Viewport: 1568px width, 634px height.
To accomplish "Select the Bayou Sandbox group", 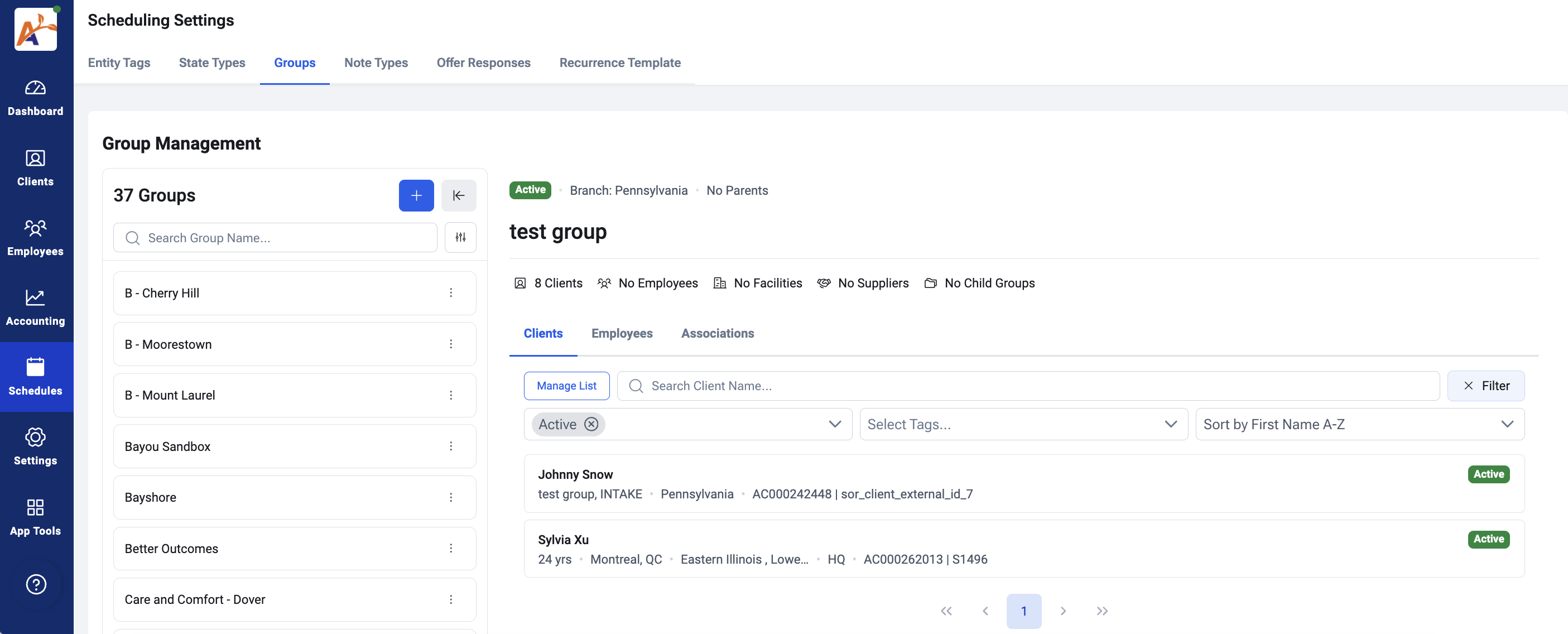I will tap(295, 446).
